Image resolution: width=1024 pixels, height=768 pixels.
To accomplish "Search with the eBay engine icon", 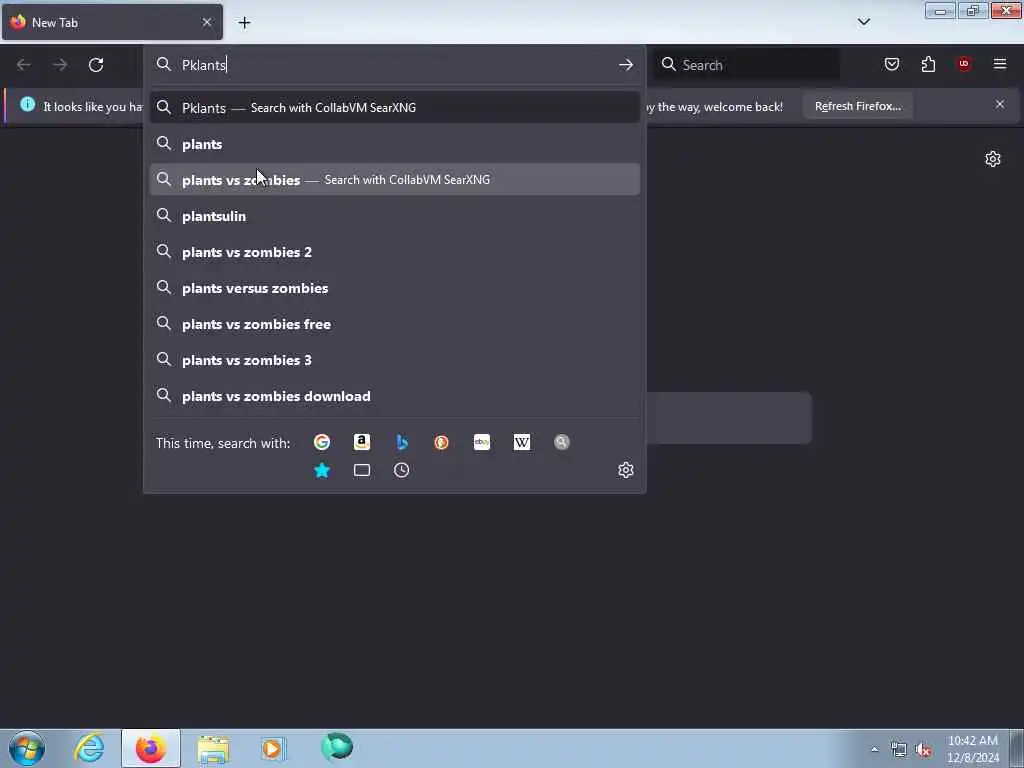I will pyautogui.click(x=482, y=442).
